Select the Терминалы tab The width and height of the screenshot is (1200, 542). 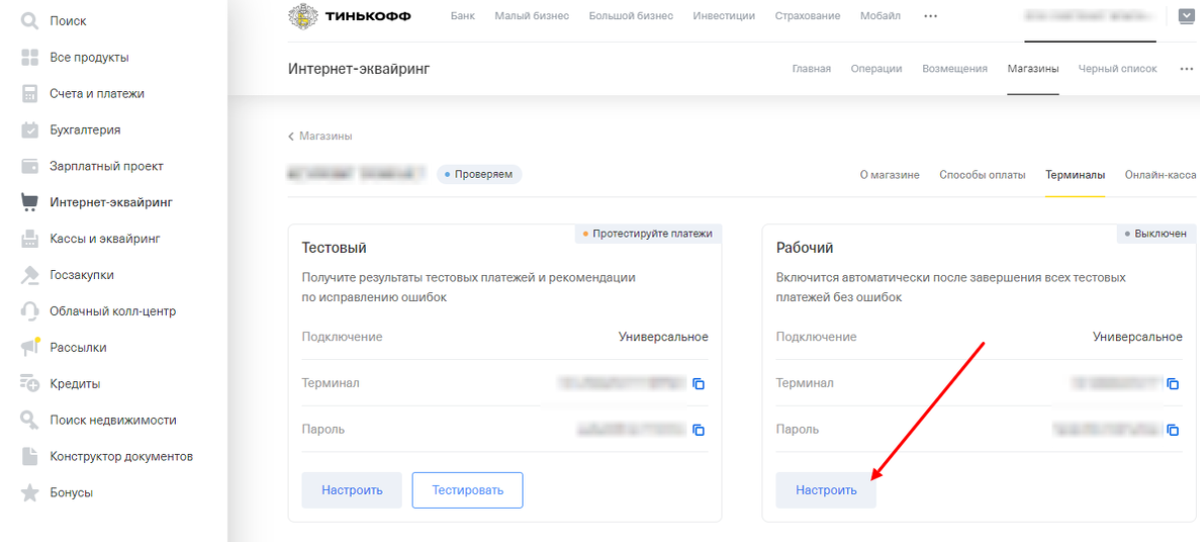(x=1075, y=175)
